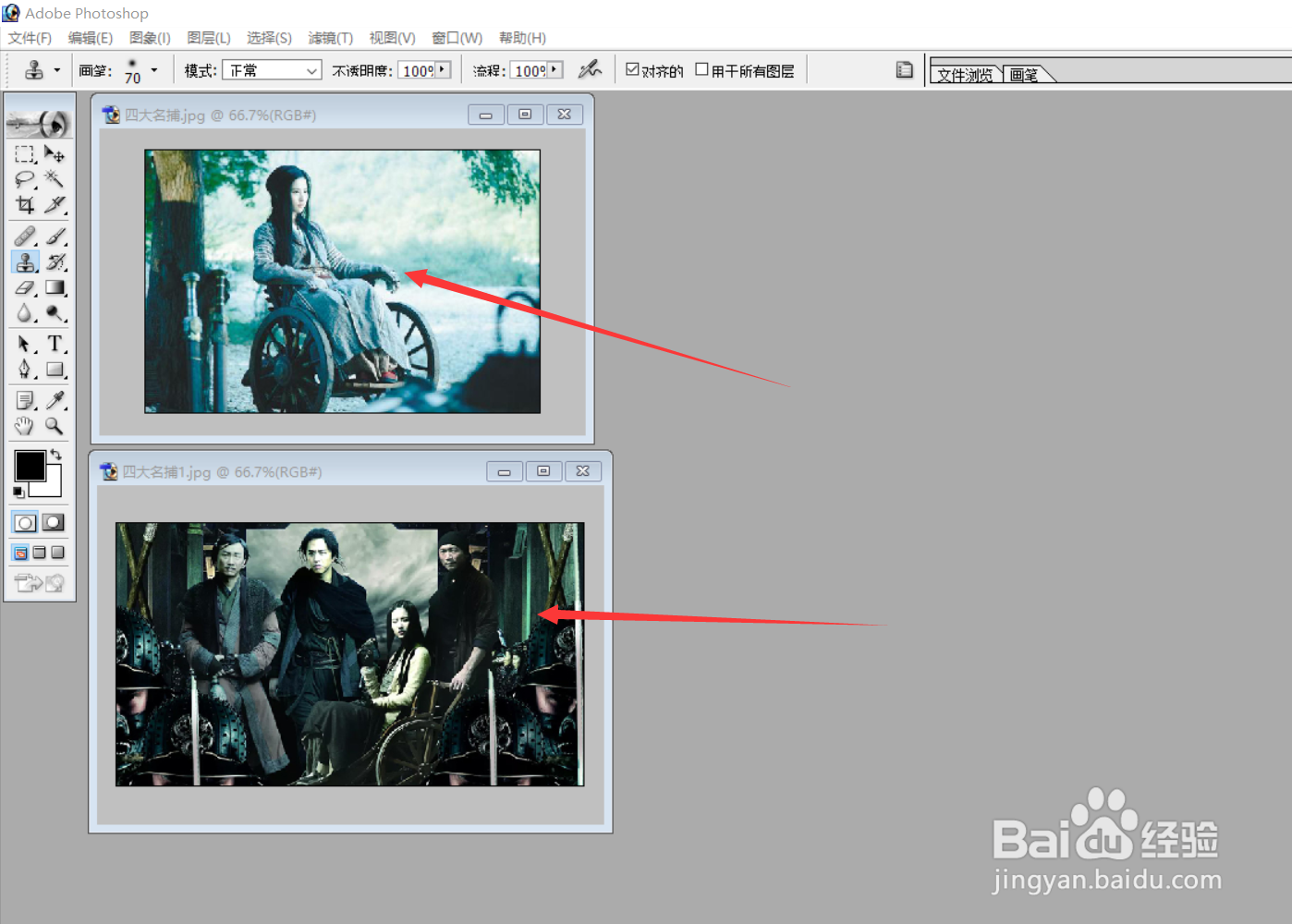Click the foreground color swatch
Viewport: 1292px width, 924px height.
(30, 466)
